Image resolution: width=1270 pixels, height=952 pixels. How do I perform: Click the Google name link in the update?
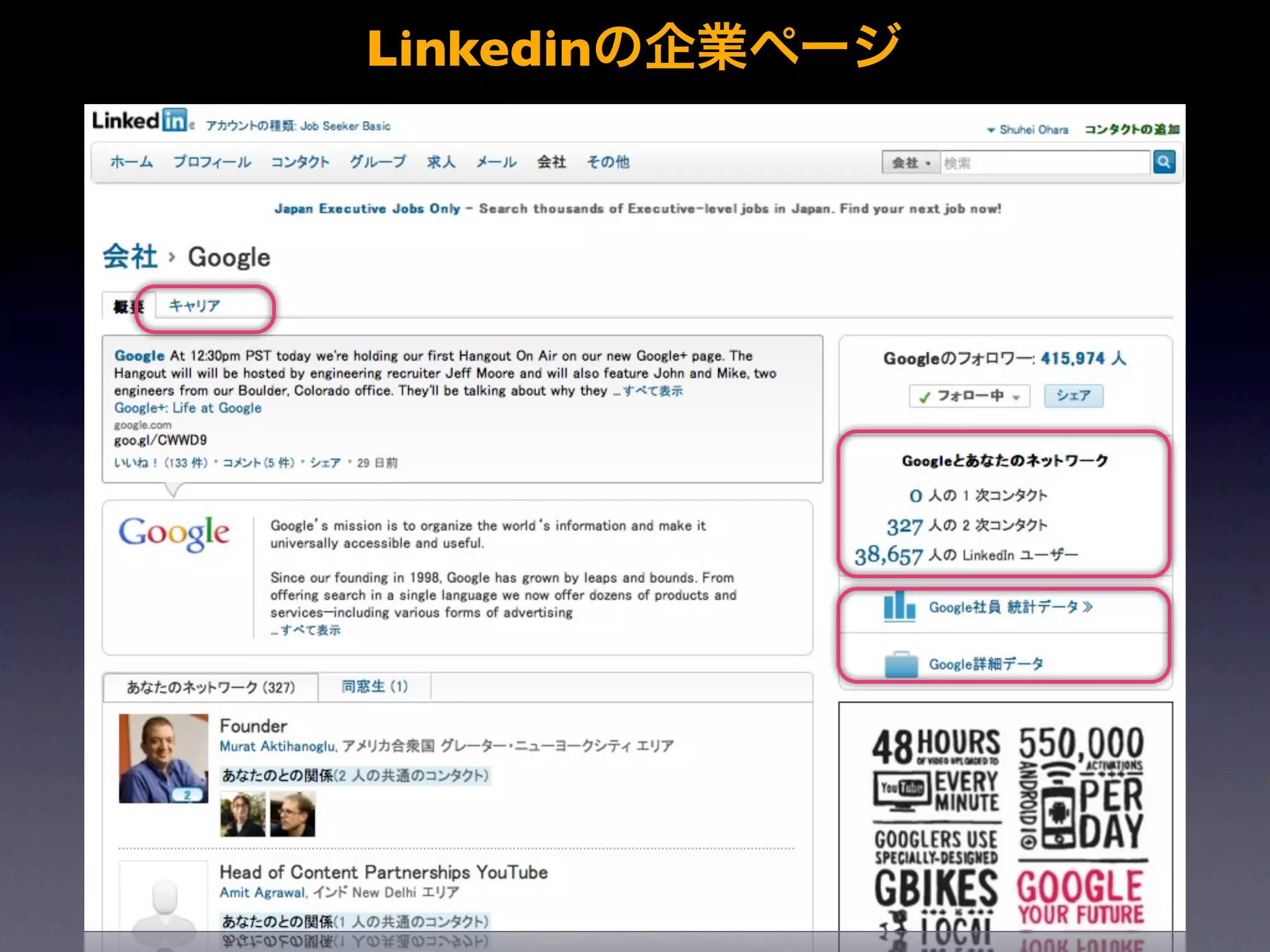pos(140,356)
